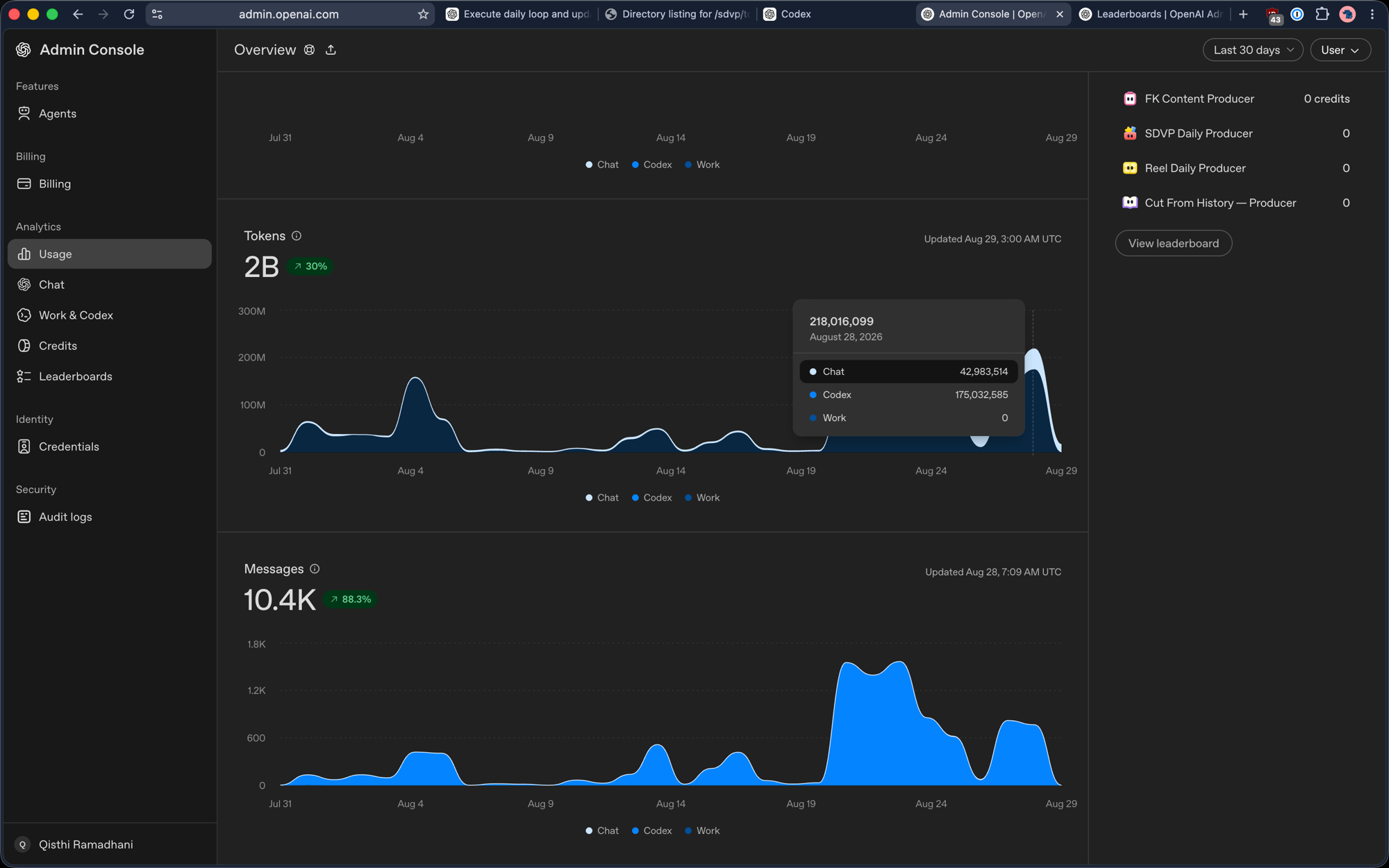Screen dimensions: 1389x868
Task: Click the address bar URL admin.openai.com
Action: (x=289, y=14)
